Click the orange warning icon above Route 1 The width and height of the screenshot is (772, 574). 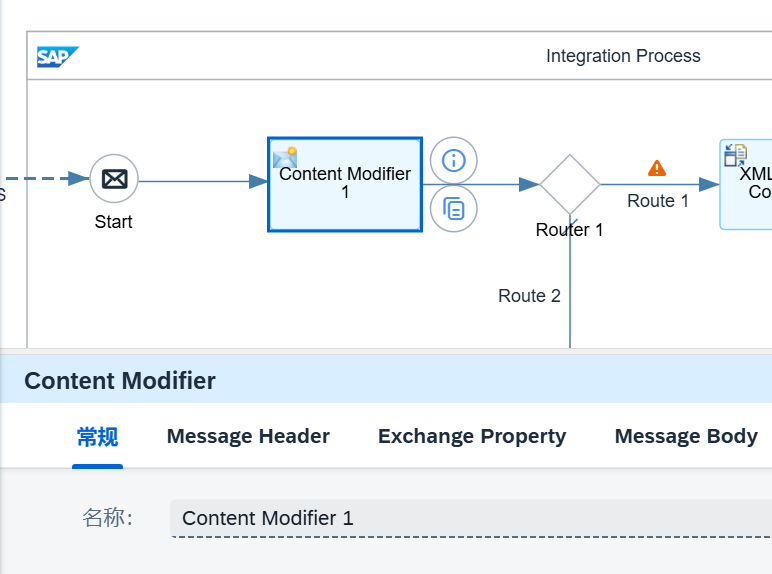tap(657, 168)
